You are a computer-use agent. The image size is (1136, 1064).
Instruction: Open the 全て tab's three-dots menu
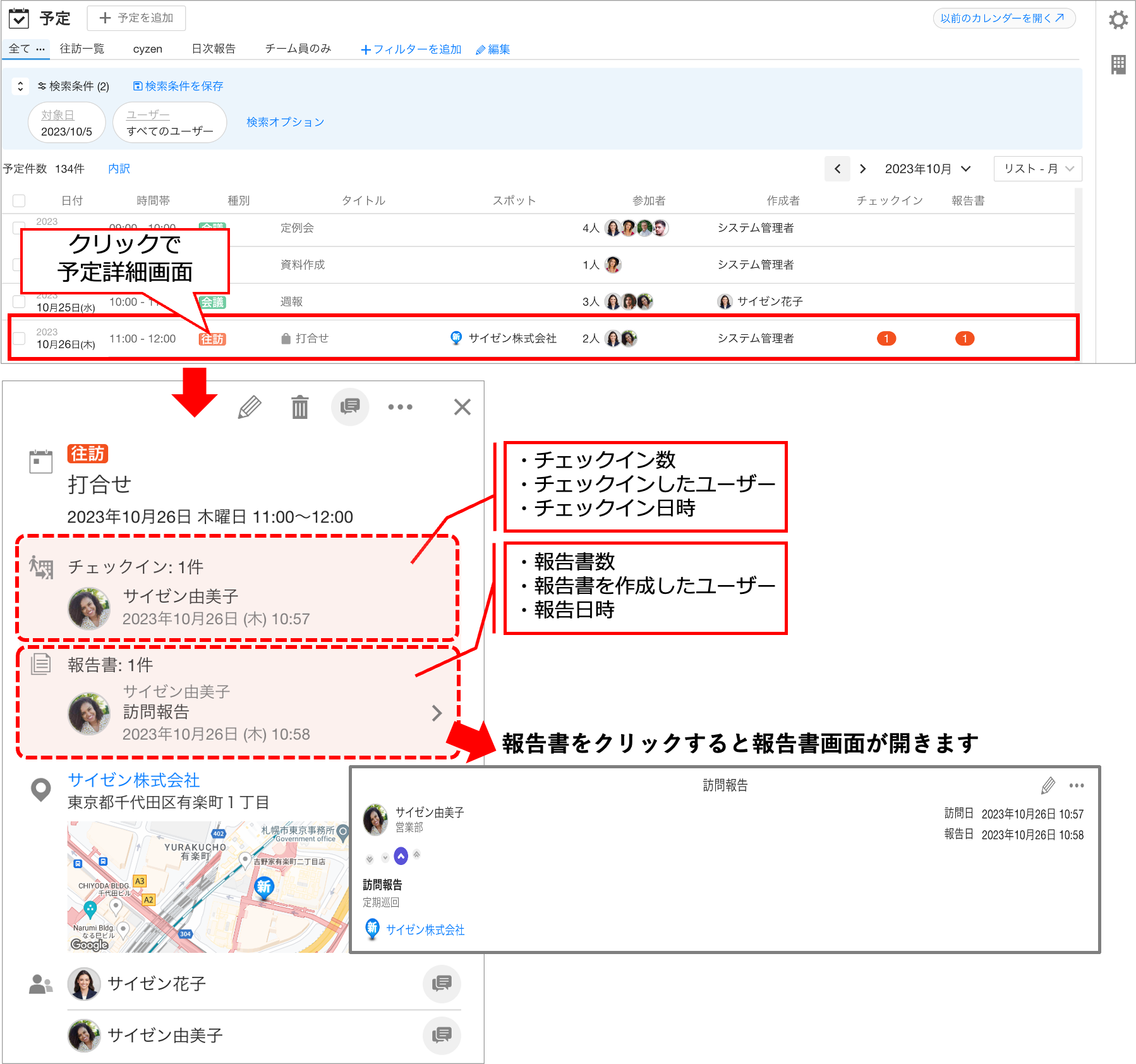point(40,49)
